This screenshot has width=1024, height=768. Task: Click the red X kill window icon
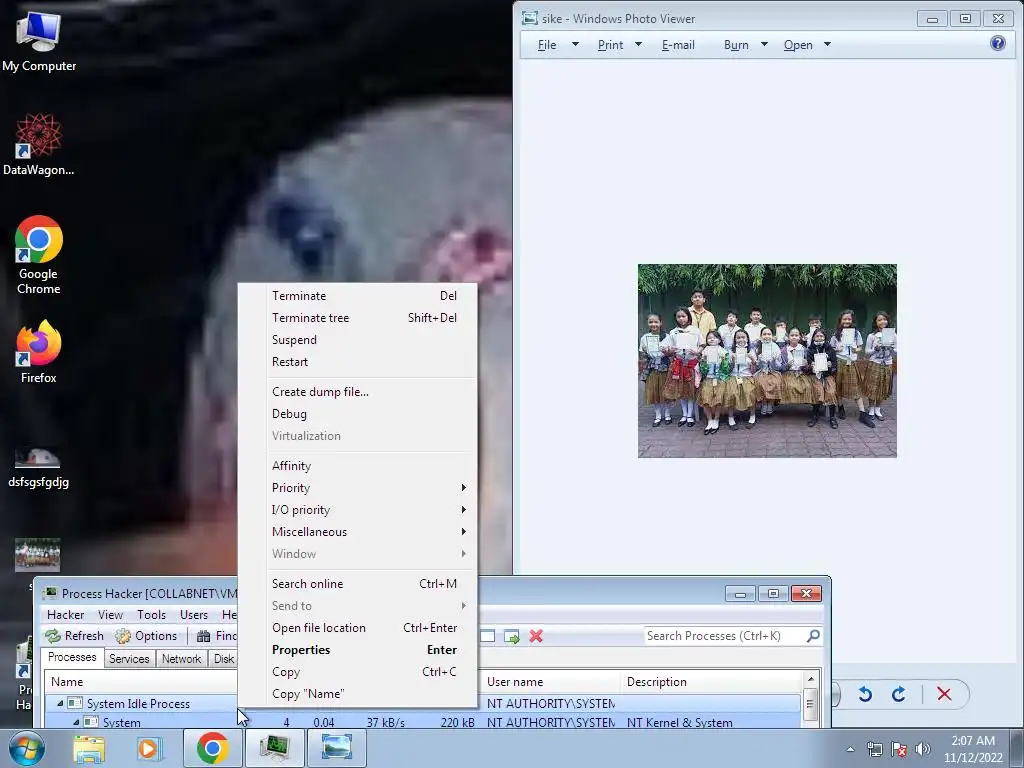coord(536,636)
